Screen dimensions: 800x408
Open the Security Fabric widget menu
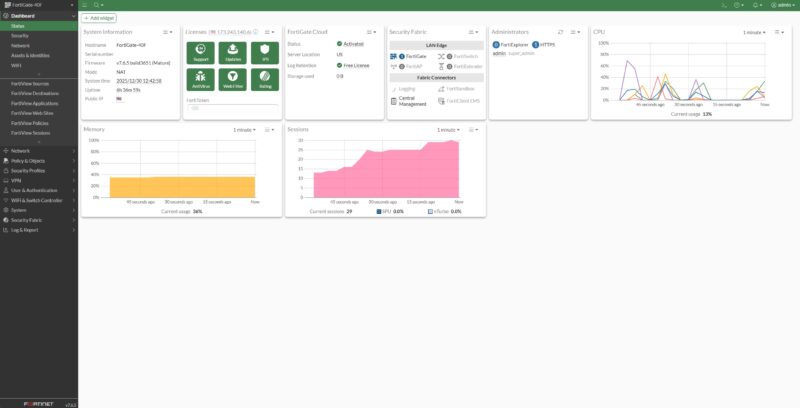coord(473,32)
